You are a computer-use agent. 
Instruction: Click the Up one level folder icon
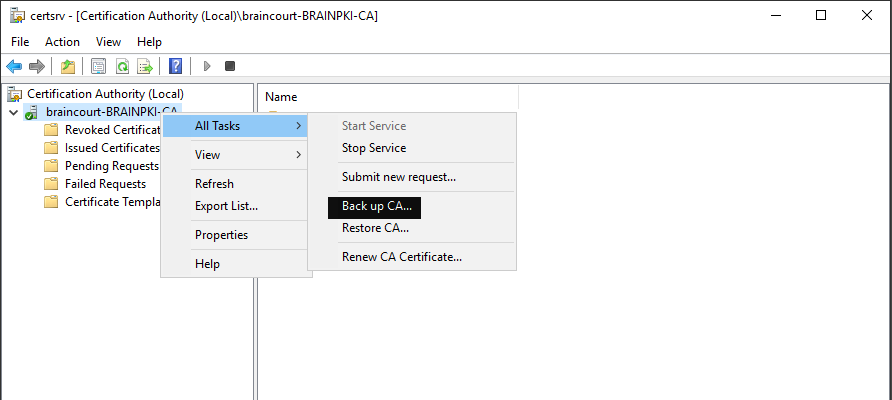click(x=68, y=67)
